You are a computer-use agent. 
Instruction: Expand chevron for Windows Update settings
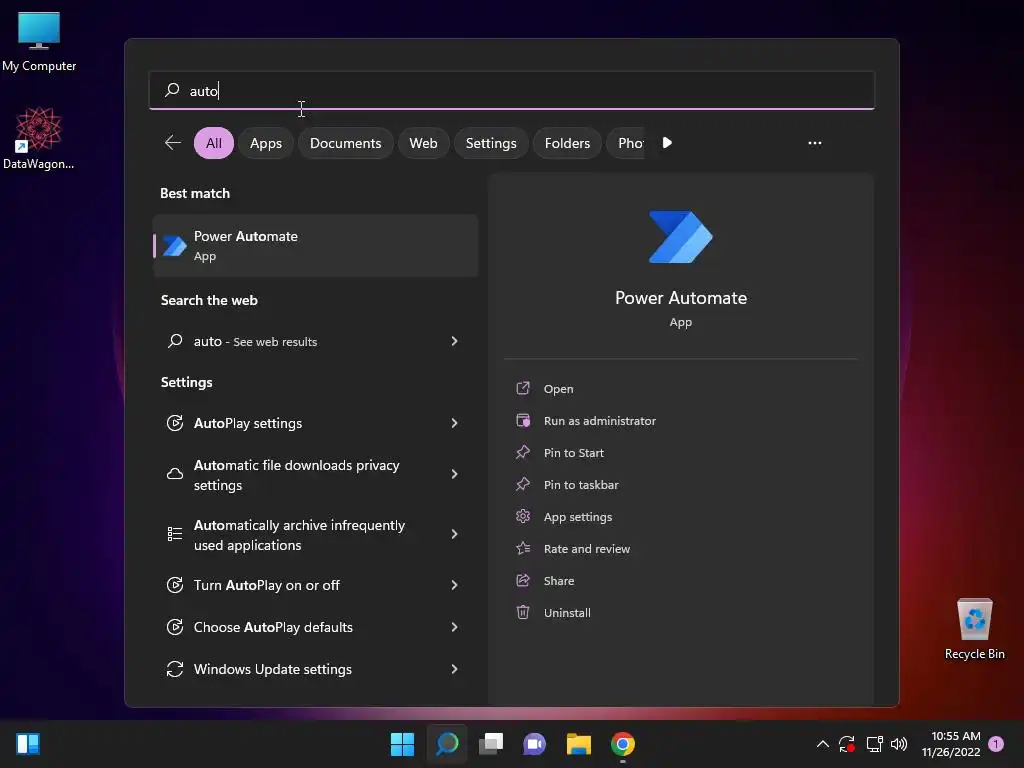454,669
